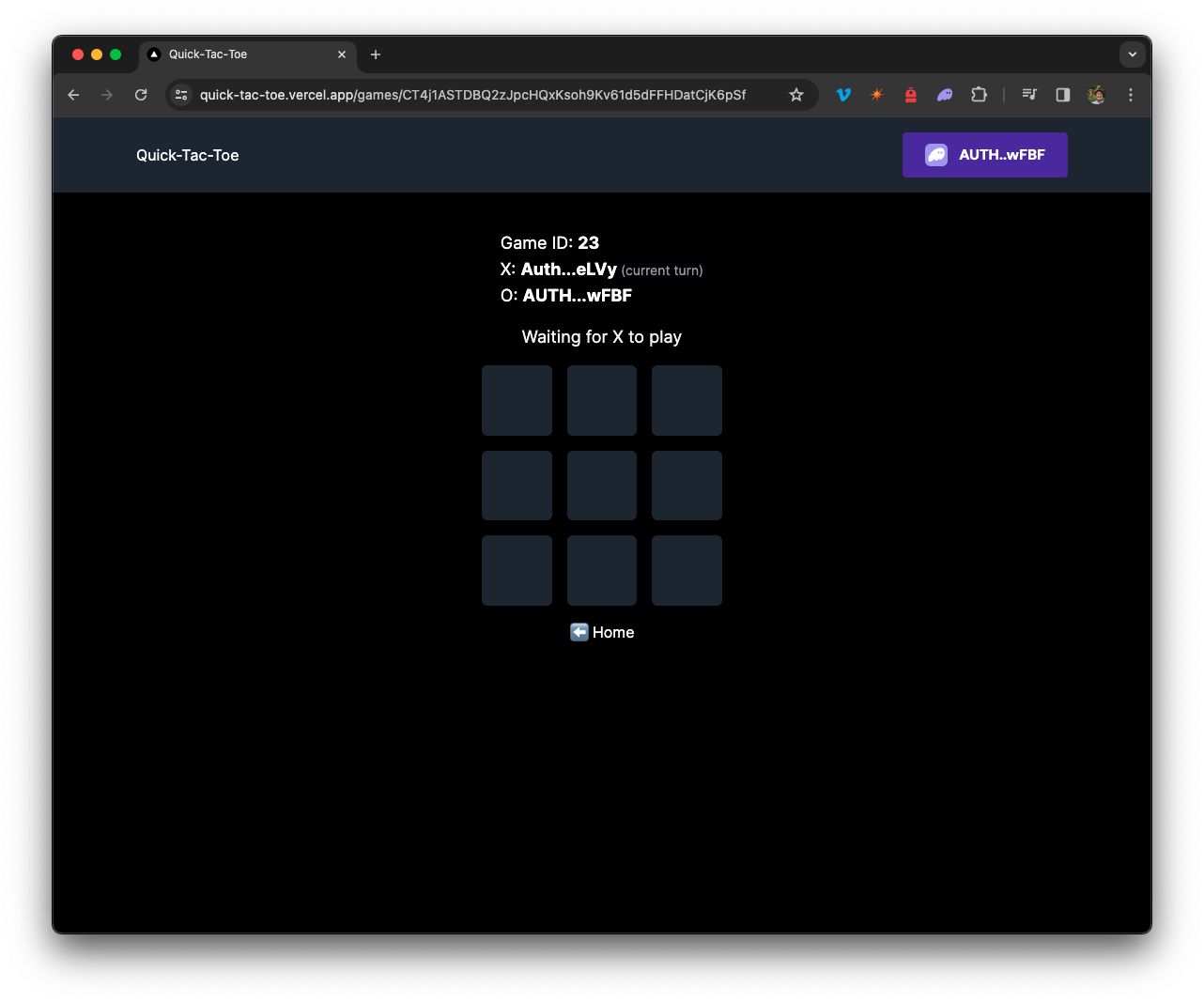The height and width of the screenshot is (1003, 1204).
Task: Click the address bar URL
Action: coord(472,95)
